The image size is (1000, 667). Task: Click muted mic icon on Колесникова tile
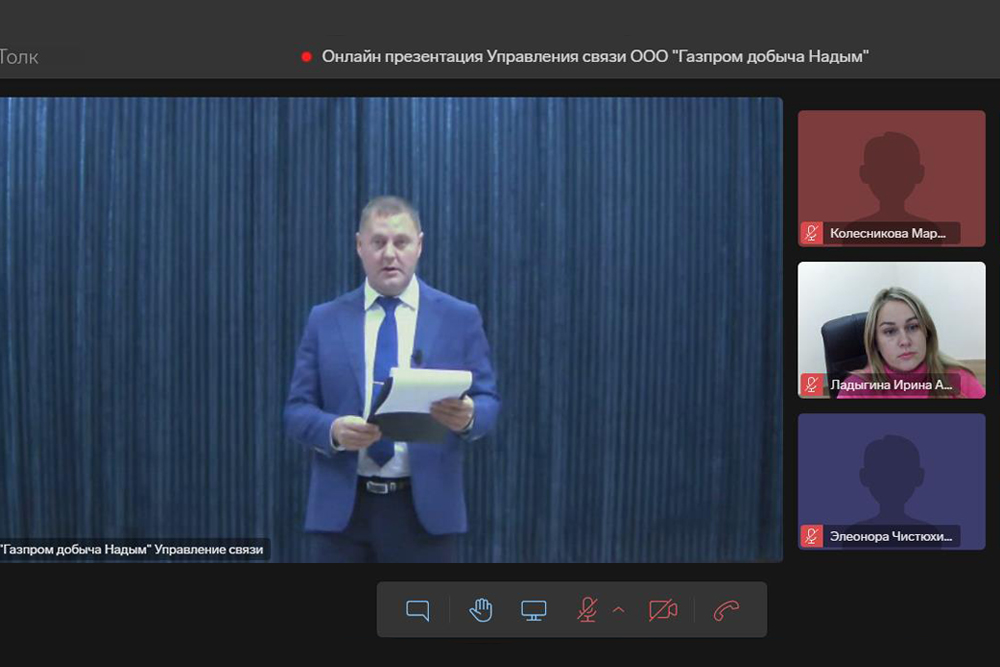[811, 234]
